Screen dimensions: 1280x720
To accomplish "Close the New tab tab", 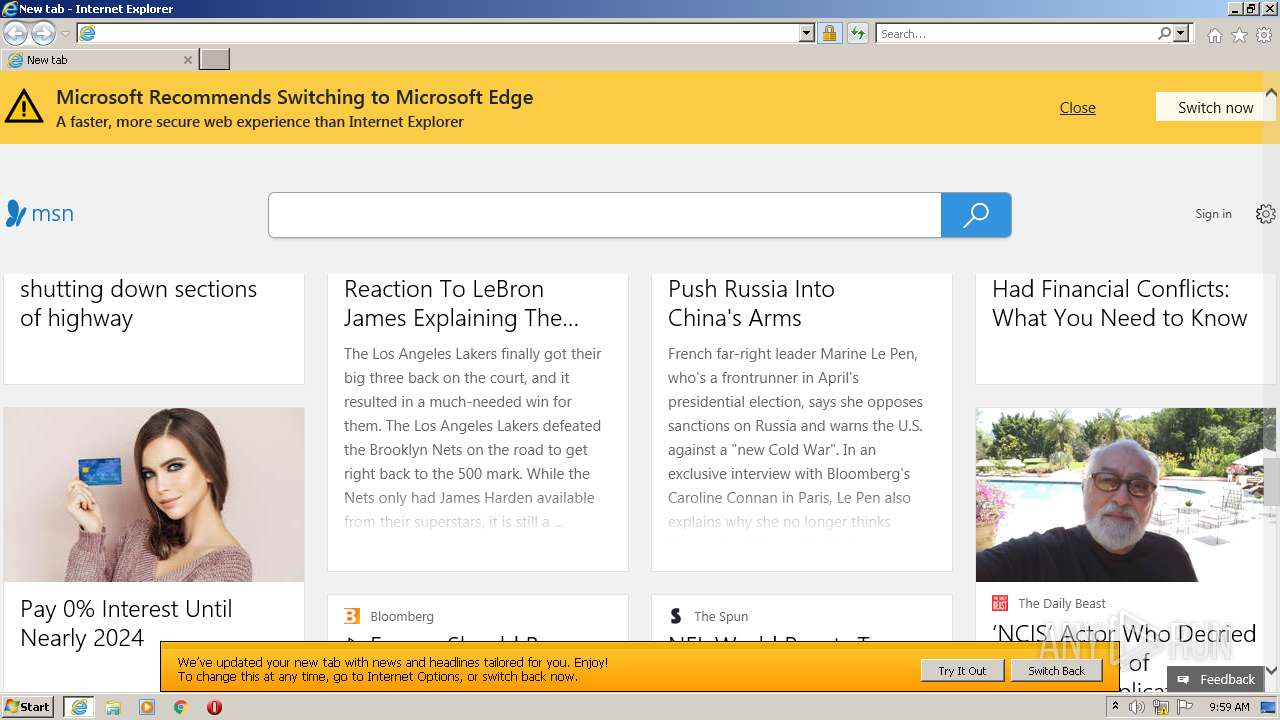I will click(x=187, y=60).
